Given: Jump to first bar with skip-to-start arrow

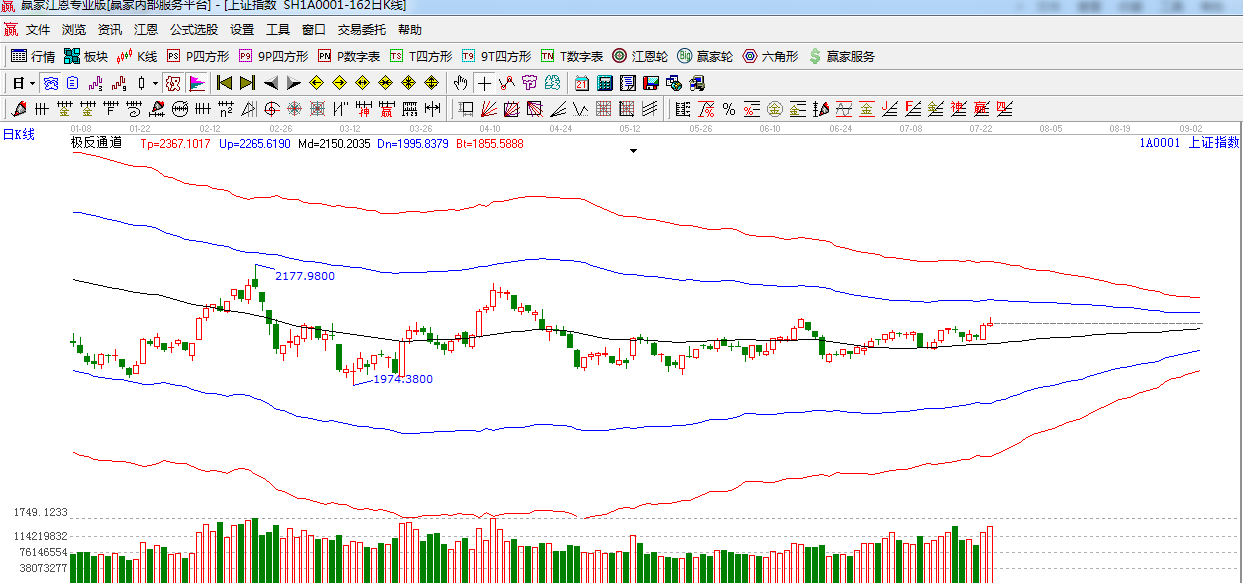Looking at the screenshot, I should (224, 83).
